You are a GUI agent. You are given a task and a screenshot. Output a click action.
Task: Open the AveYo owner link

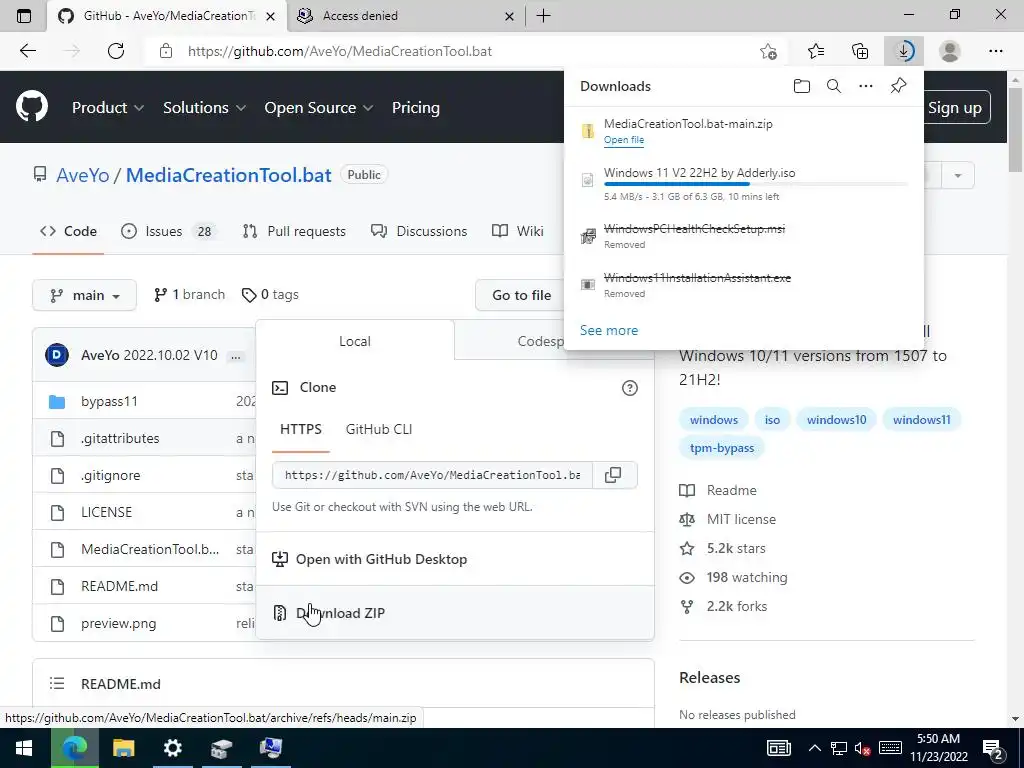82,175
